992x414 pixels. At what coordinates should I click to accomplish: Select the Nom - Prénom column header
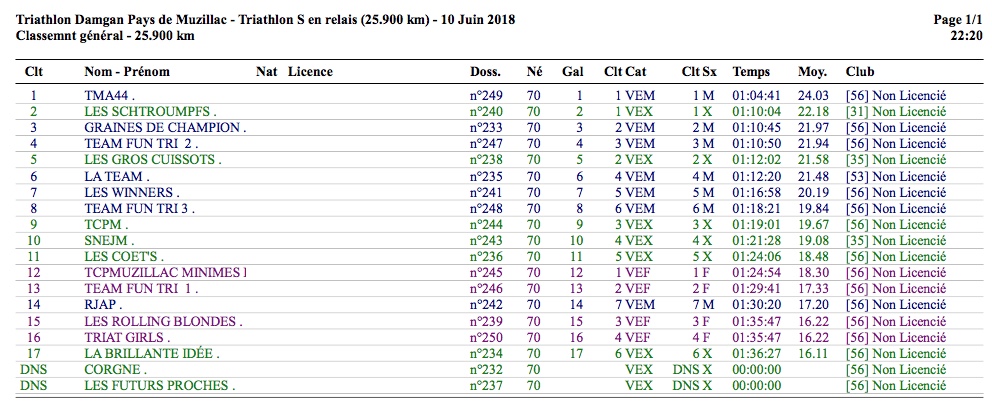[127, 72]
